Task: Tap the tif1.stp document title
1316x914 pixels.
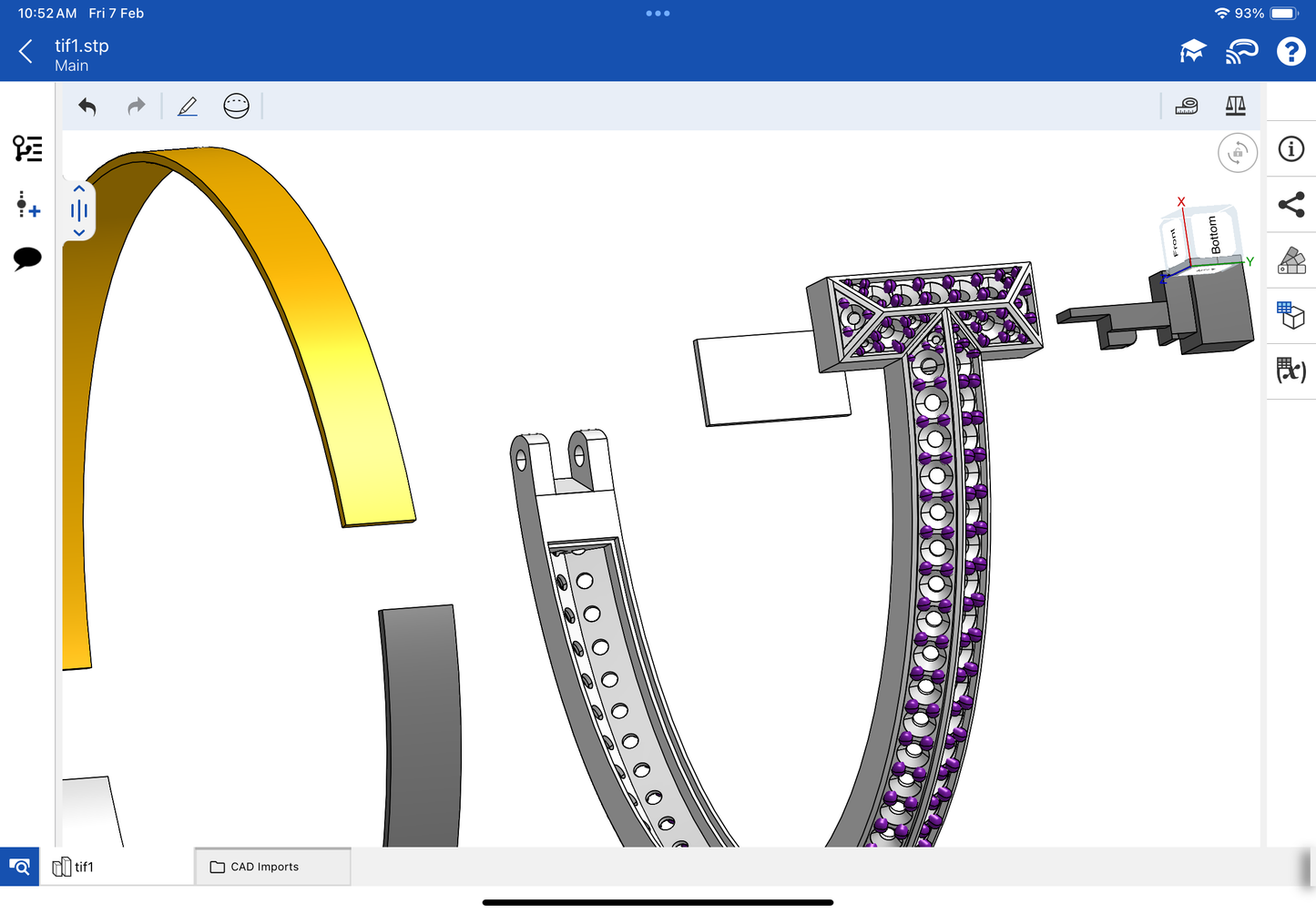Action: click(x=81, y=46)
